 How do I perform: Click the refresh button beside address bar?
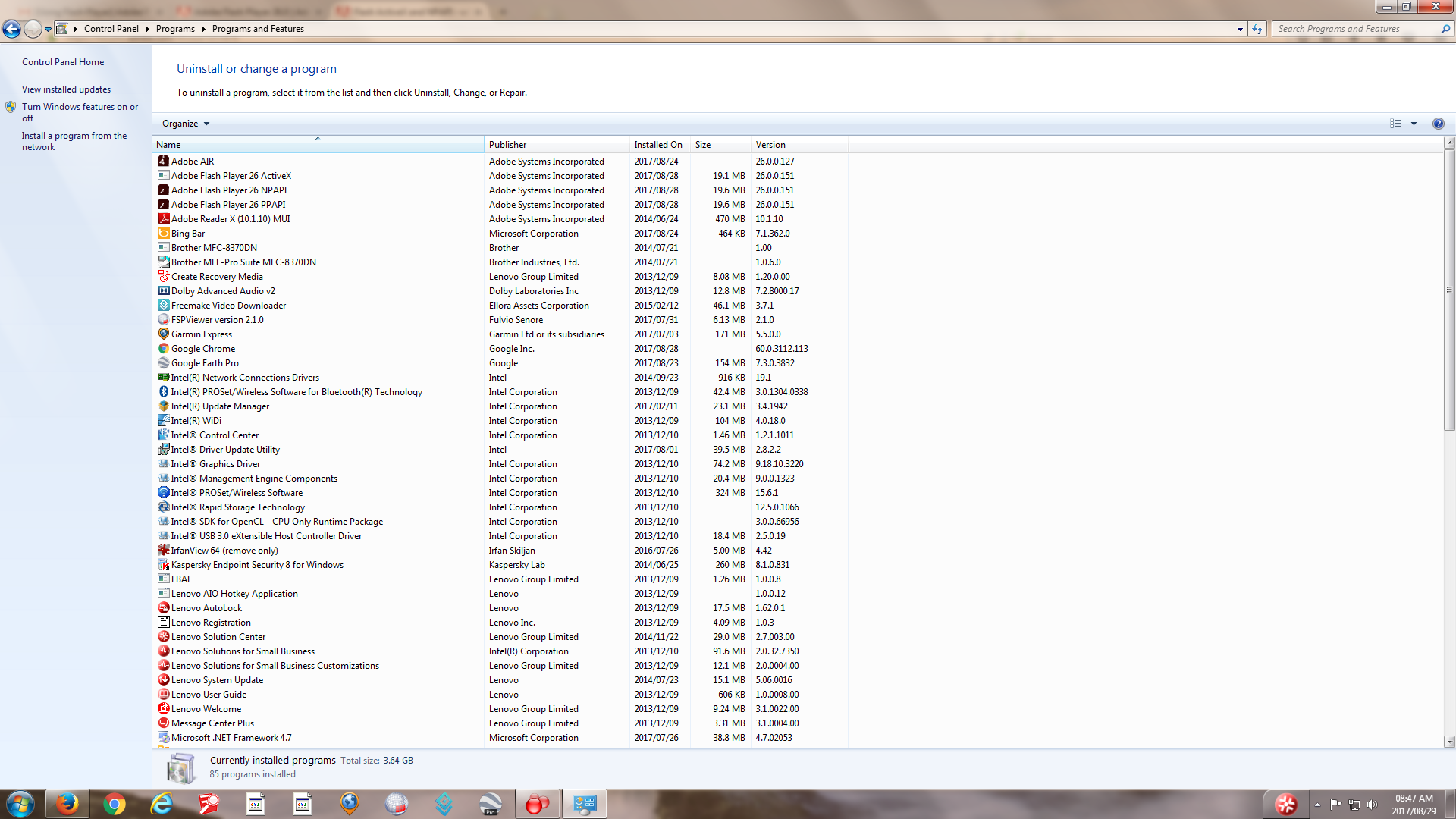click(1257, 29)
